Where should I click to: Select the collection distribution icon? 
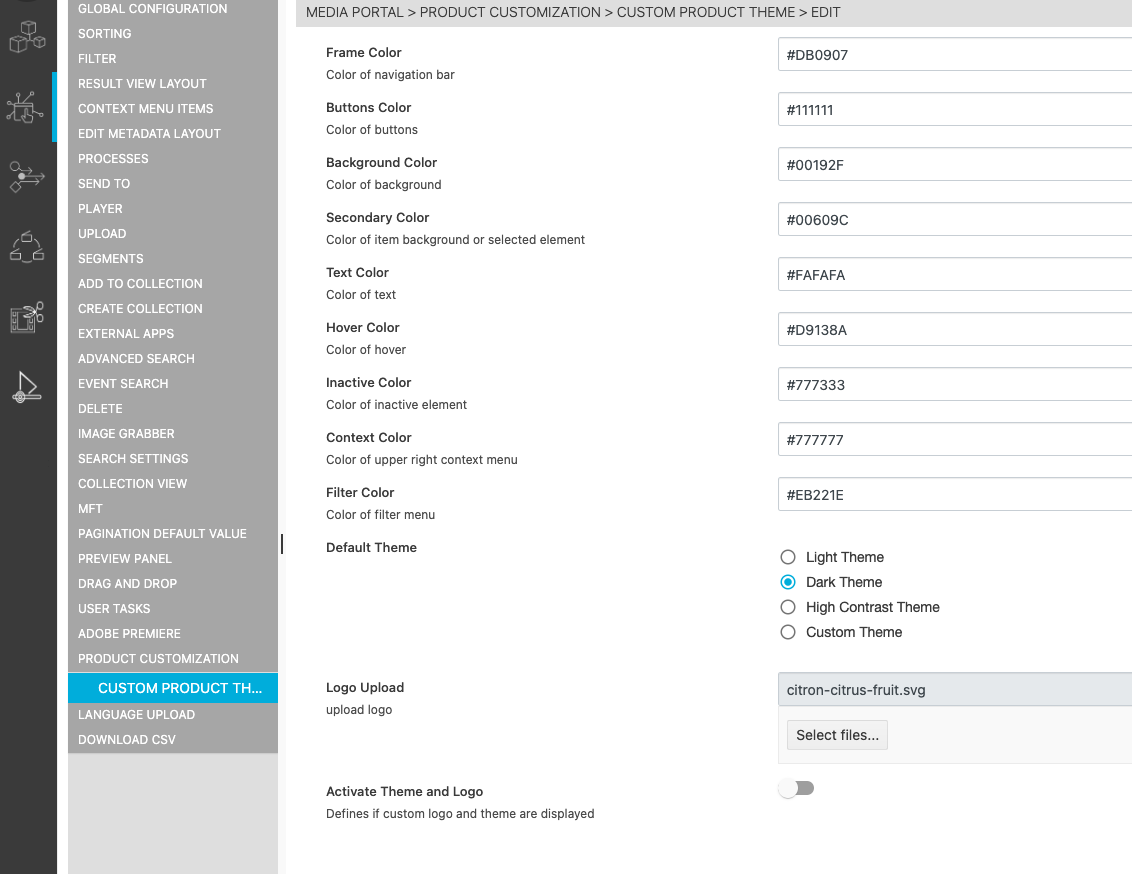pos(28,247)
